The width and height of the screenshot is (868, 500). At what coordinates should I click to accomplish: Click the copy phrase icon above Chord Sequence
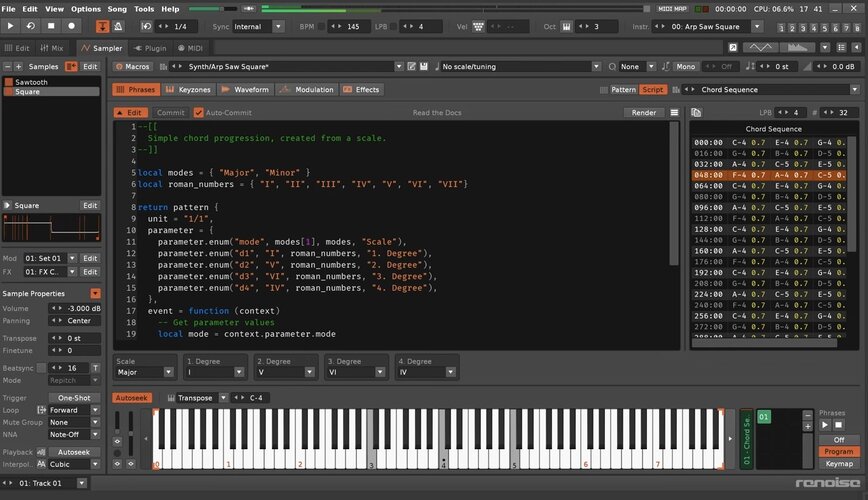[696, 112]
